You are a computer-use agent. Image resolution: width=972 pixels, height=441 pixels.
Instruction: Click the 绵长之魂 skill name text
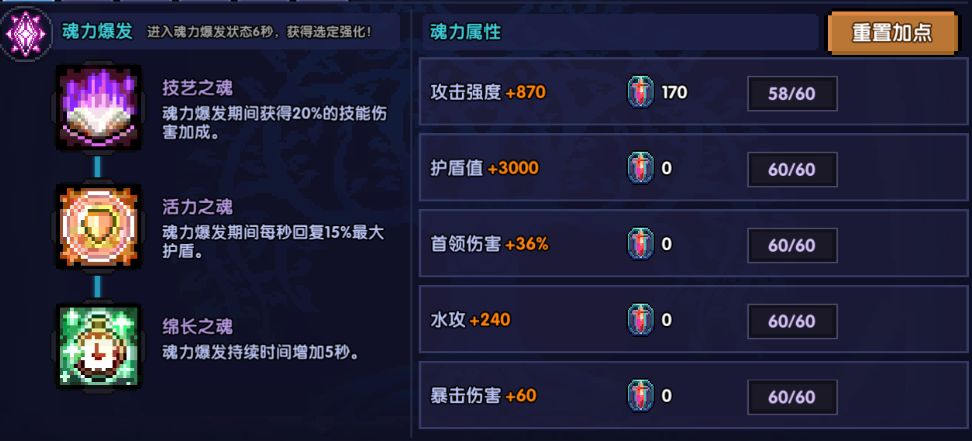click(x=197, y=326)
